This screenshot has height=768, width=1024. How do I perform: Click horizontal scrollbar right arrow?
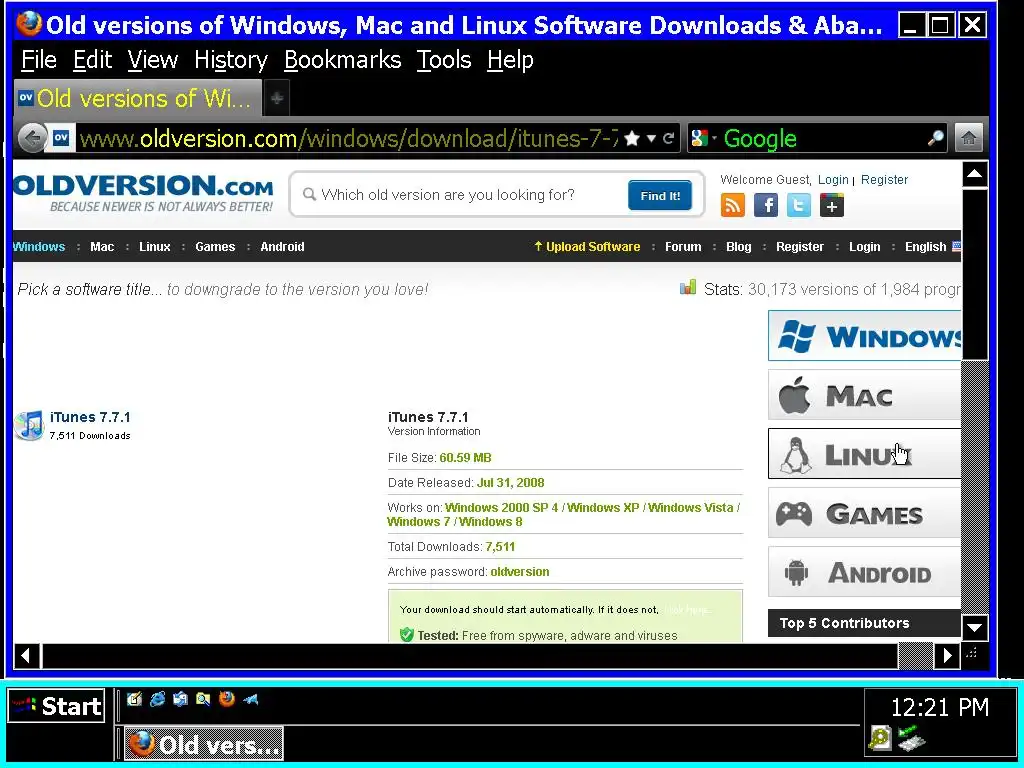coord(947,655)
